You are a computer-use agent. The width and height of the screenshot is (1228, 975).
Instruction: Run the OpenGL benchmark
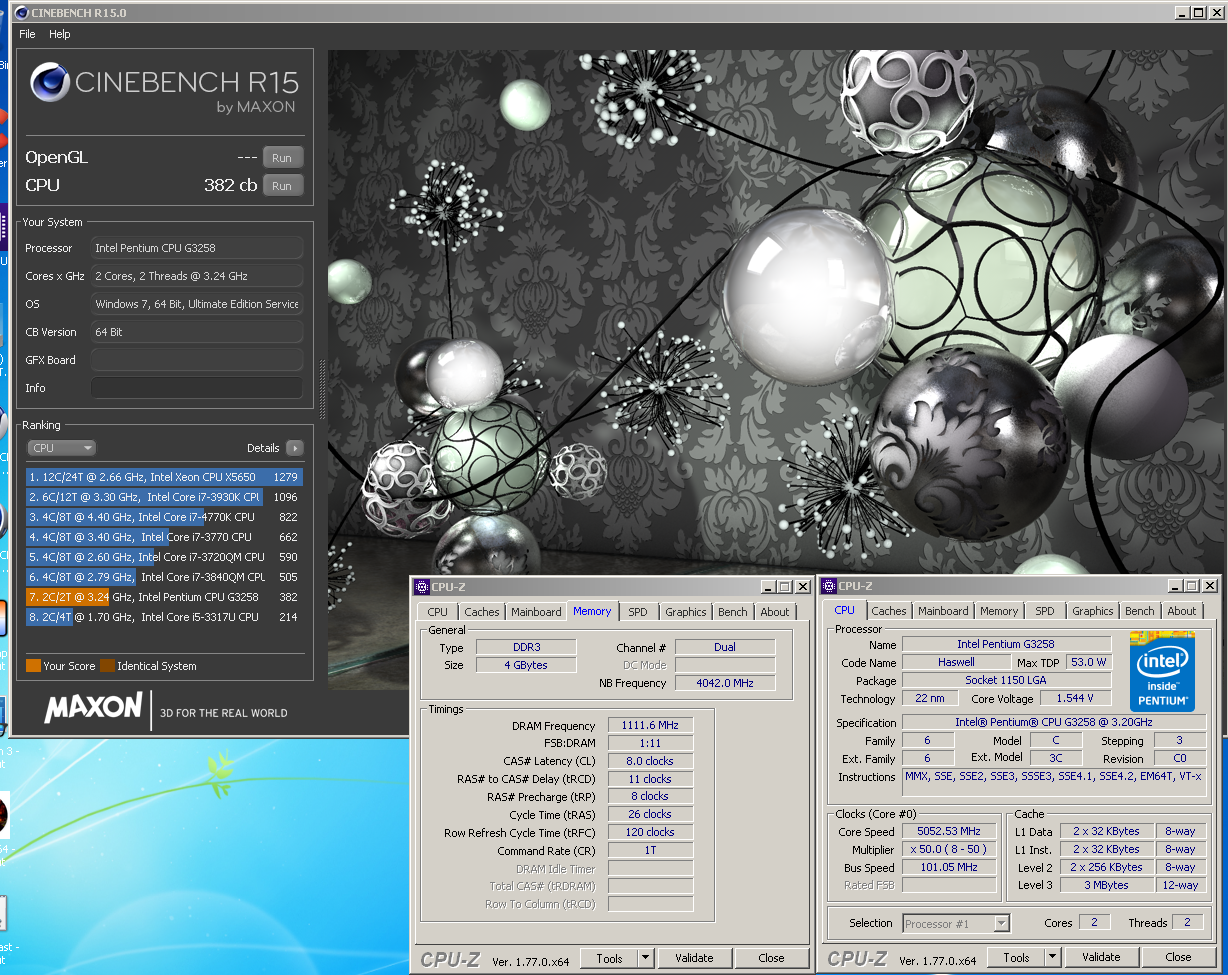coord(282,158)
